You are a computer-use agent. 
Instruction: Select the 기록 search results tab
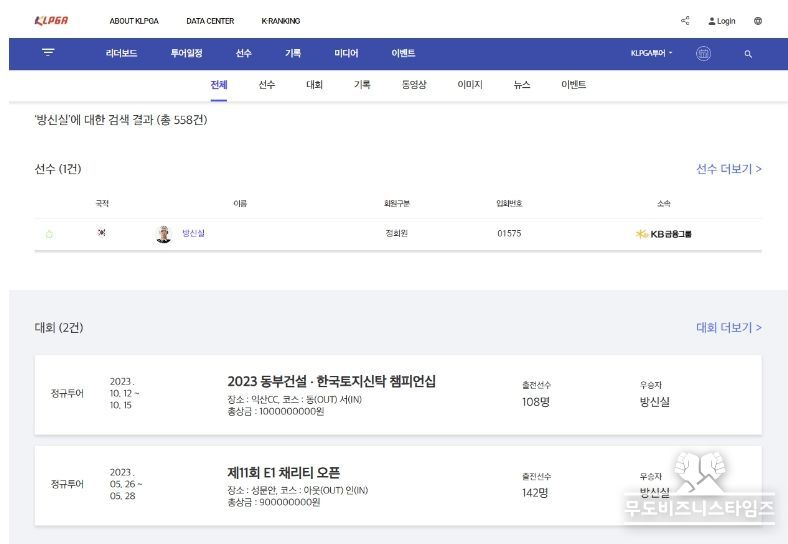[x=362, y=84]
